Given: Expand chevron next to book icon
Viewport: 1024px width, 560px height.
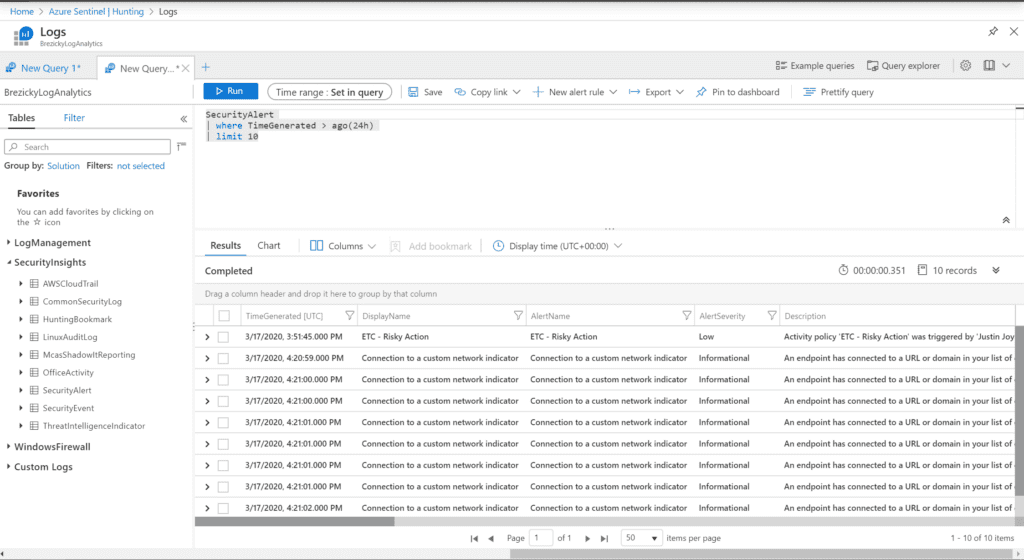Looking at the screenshot, I should [x=1006, y=65].
